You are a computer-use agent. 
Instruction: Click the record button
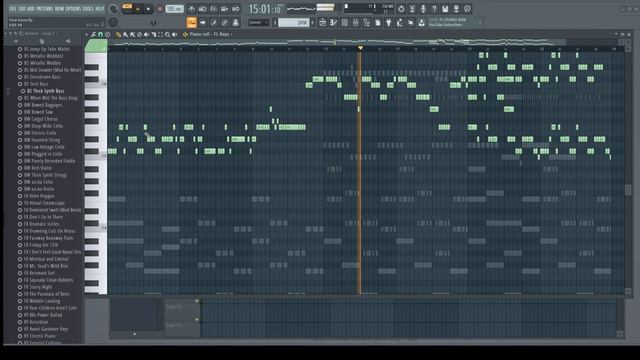pos(160,9)
